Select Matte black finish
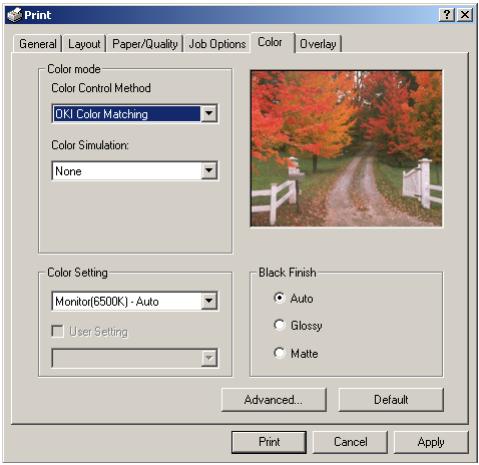 click(279, 353)
